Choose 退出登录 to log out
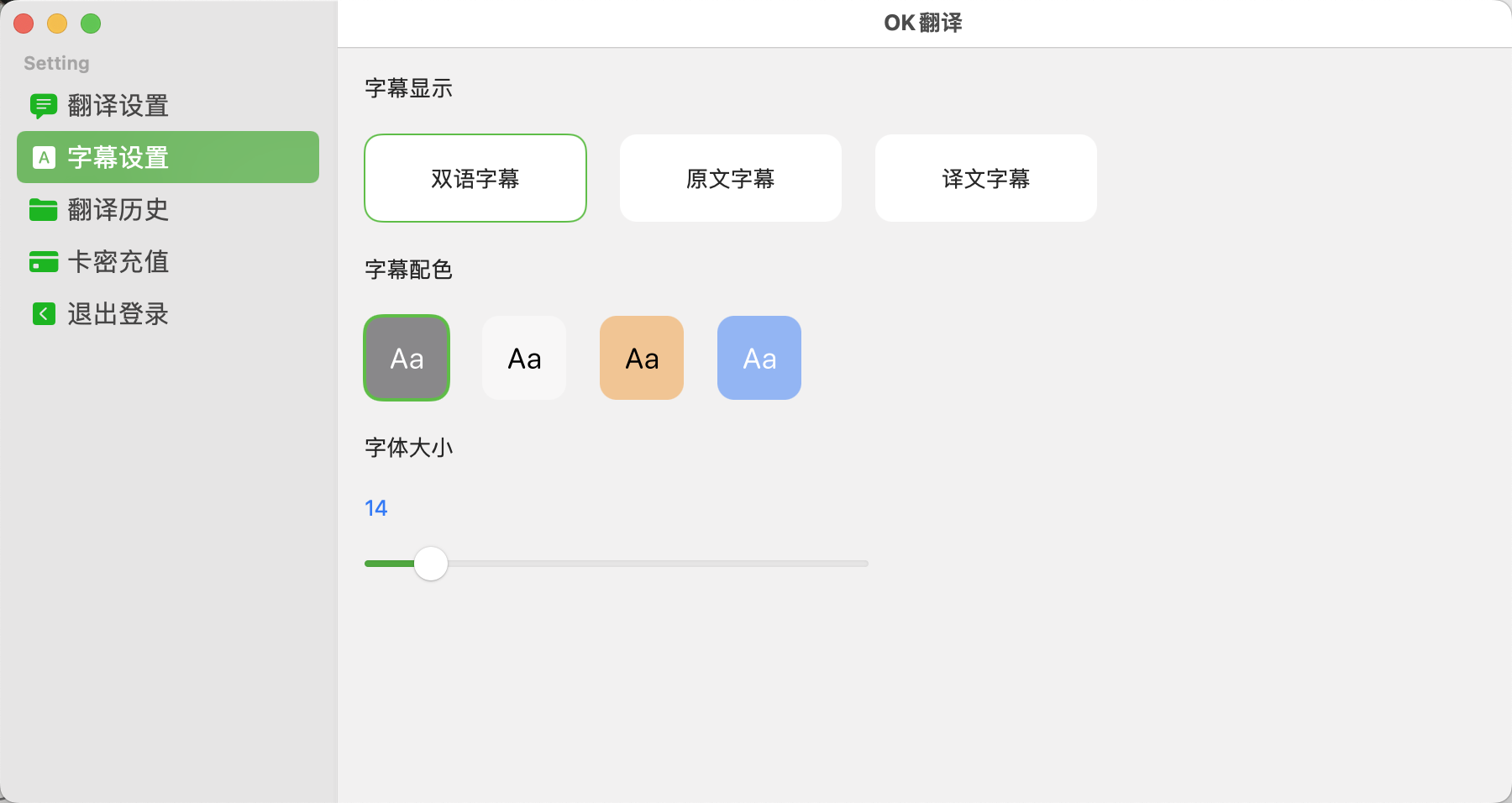The image size is (1512, 803). (x=168, y=313)
